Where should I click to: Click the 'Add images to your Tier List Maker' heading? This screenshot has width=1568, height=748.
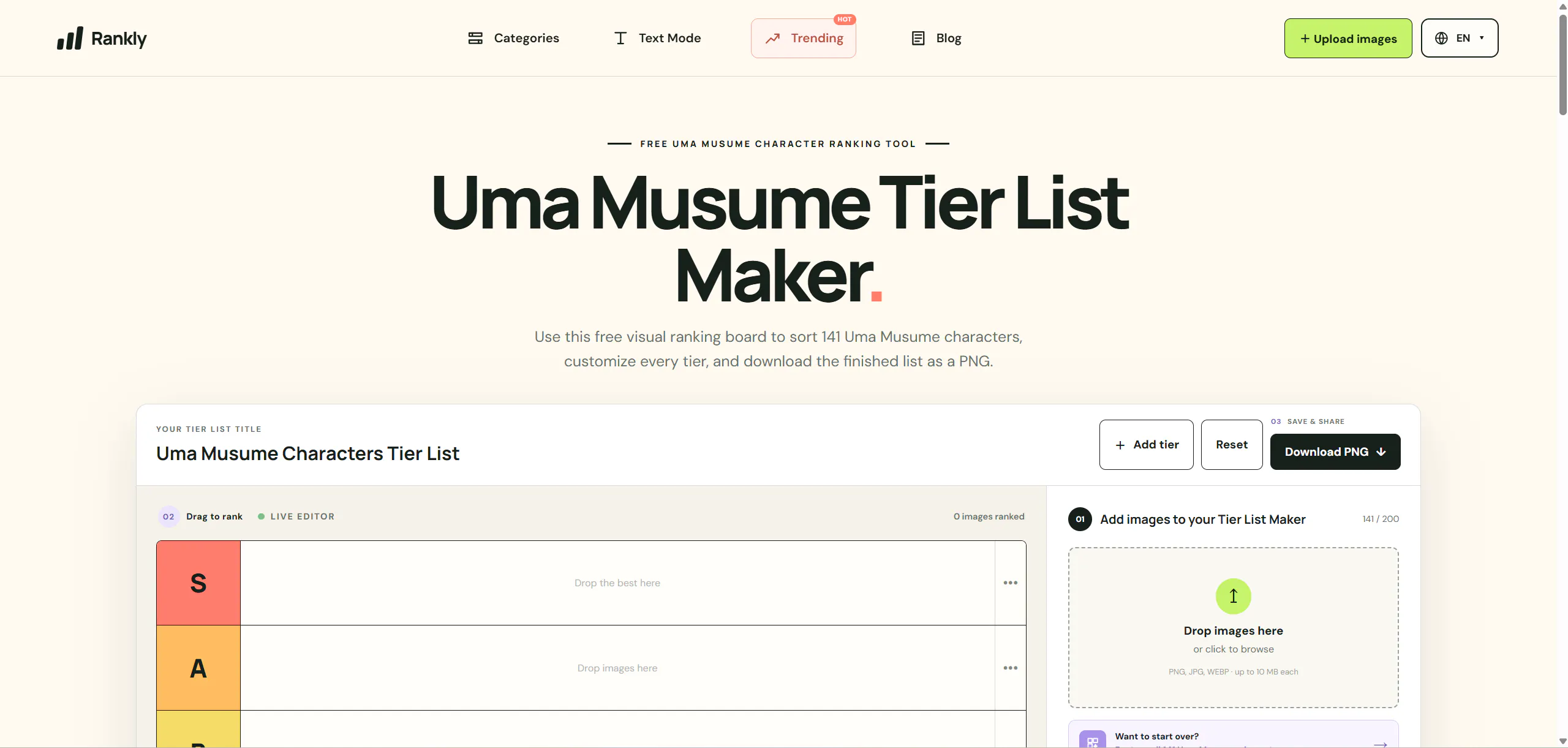[1203, 519]
